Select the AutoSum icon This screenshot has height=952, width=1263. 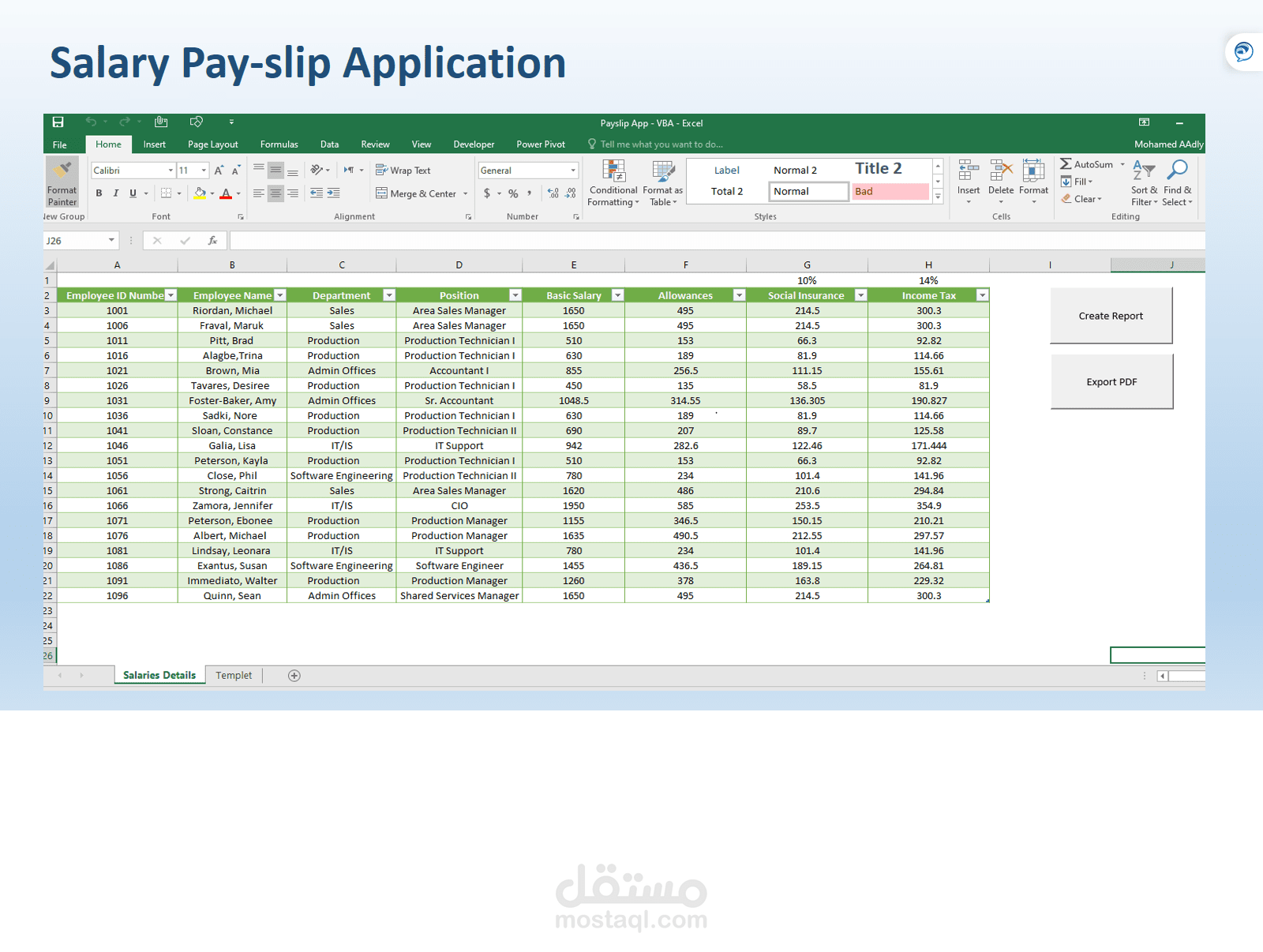[x=1065, y=163]
